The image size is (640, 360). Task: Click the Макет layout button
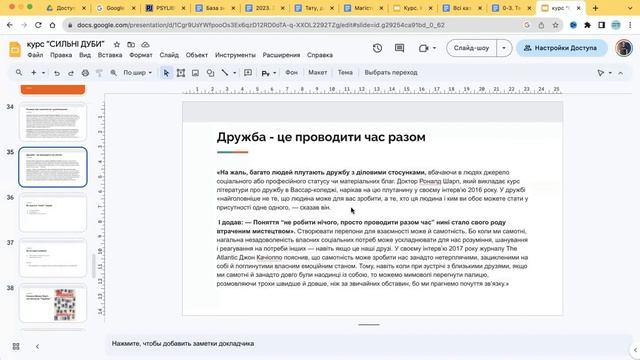[x=318, y=72]
